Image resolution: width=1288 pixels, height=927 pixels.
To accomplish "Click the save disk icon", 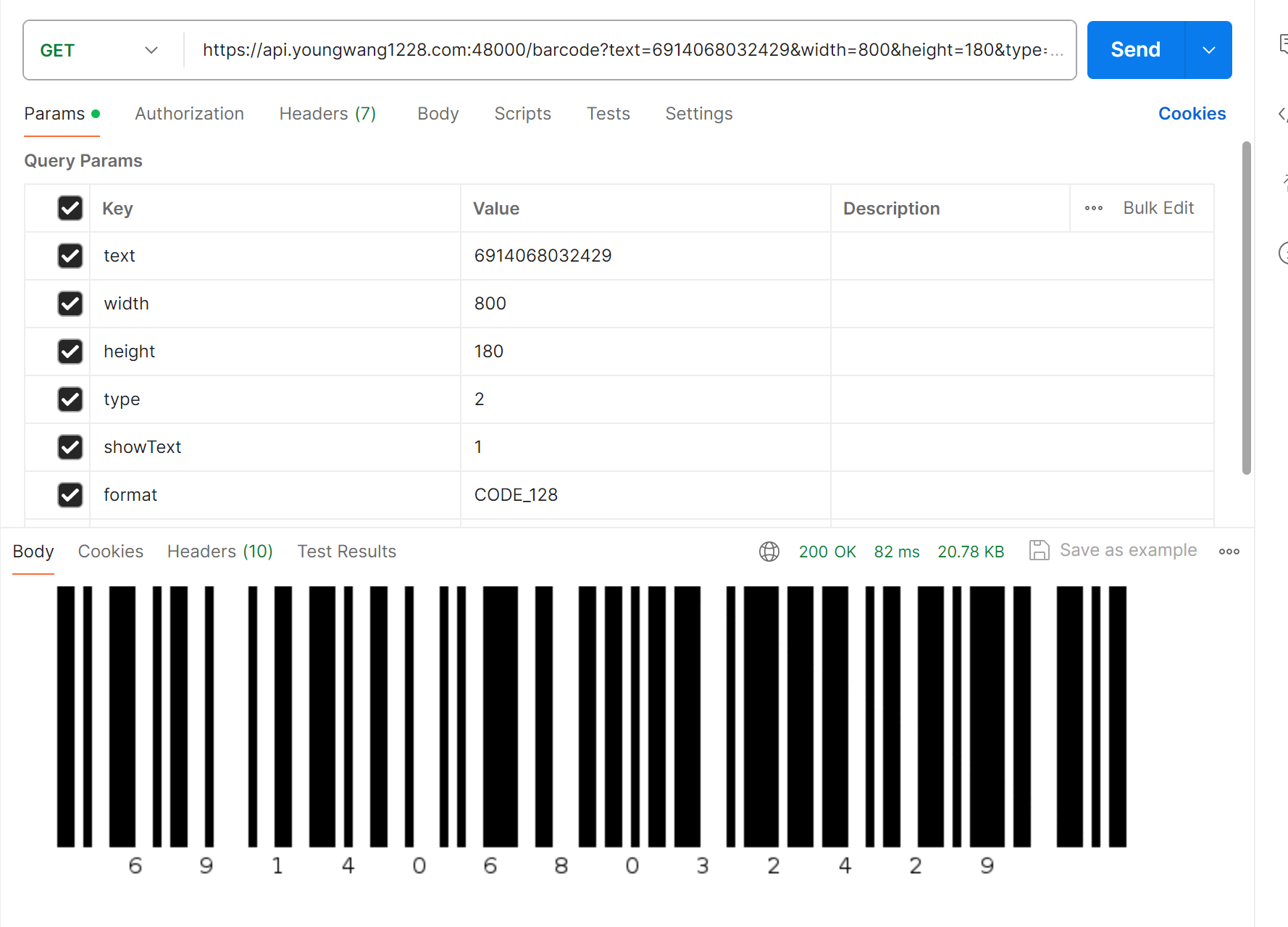I will coord(1040,550).
